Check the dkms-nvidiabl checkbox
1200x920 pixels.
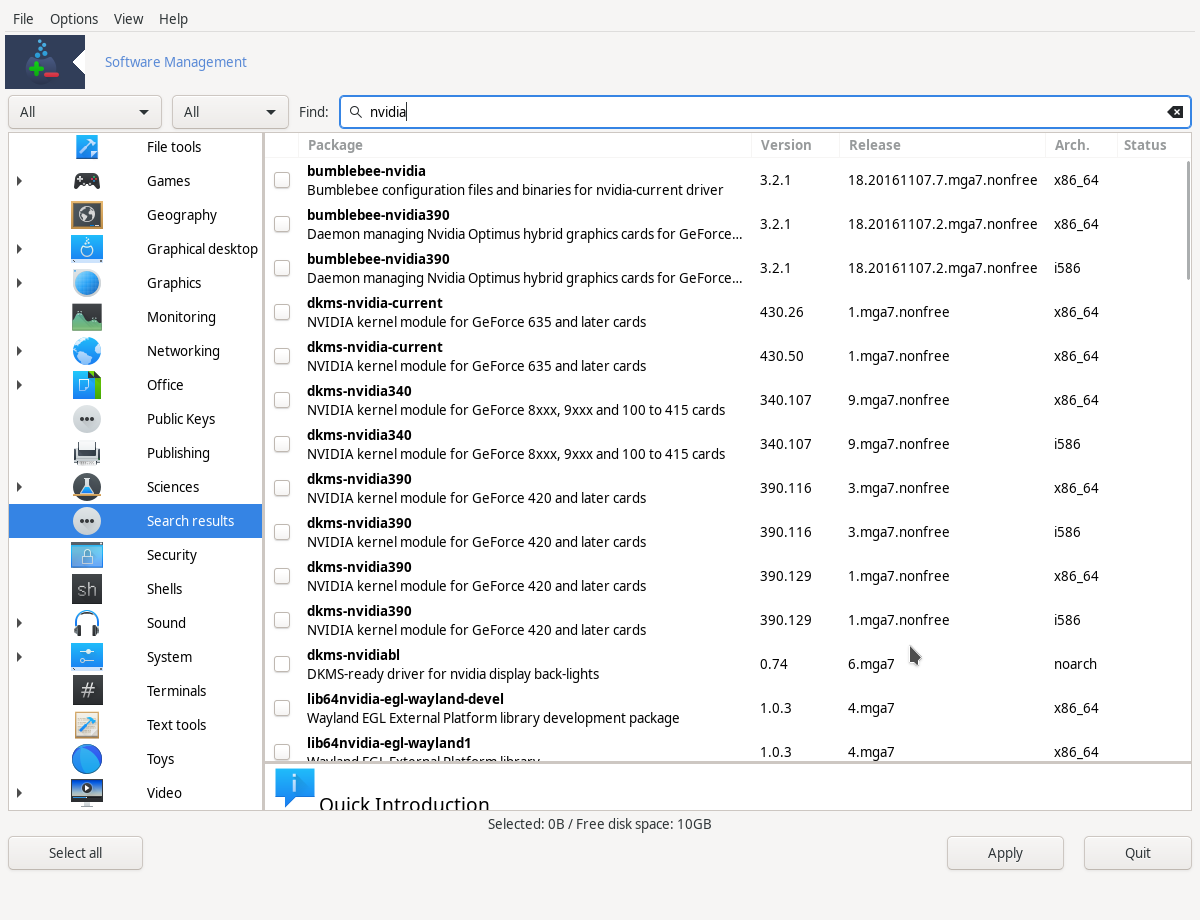282,664
